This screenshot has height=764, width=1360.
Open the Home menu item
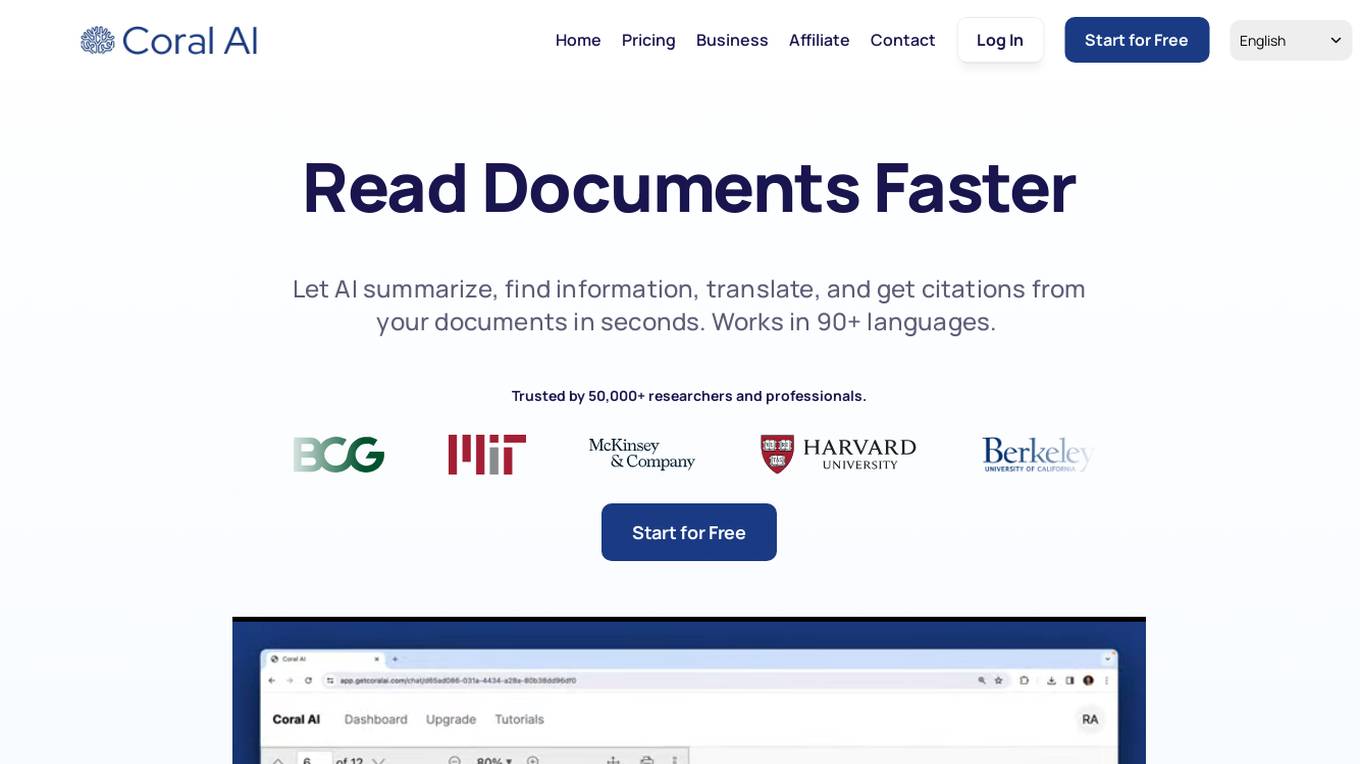click(x=578, y=40)
